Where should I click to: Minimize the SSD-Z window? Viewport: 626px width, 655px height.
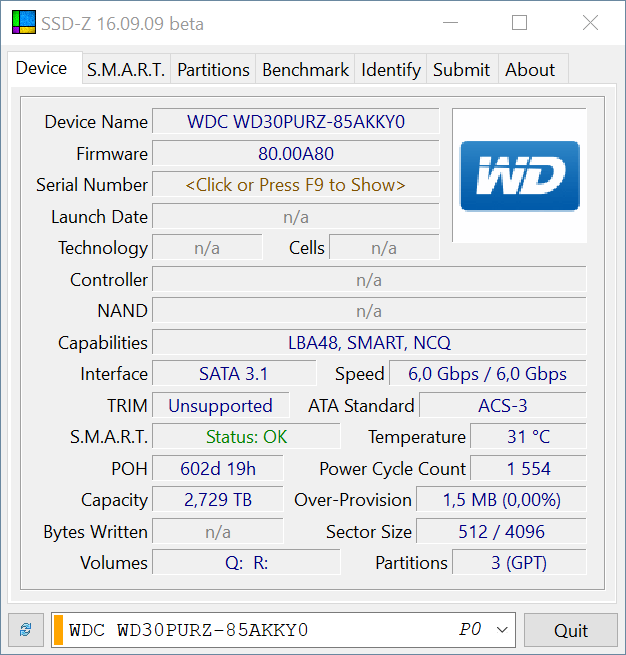point(450,23)
